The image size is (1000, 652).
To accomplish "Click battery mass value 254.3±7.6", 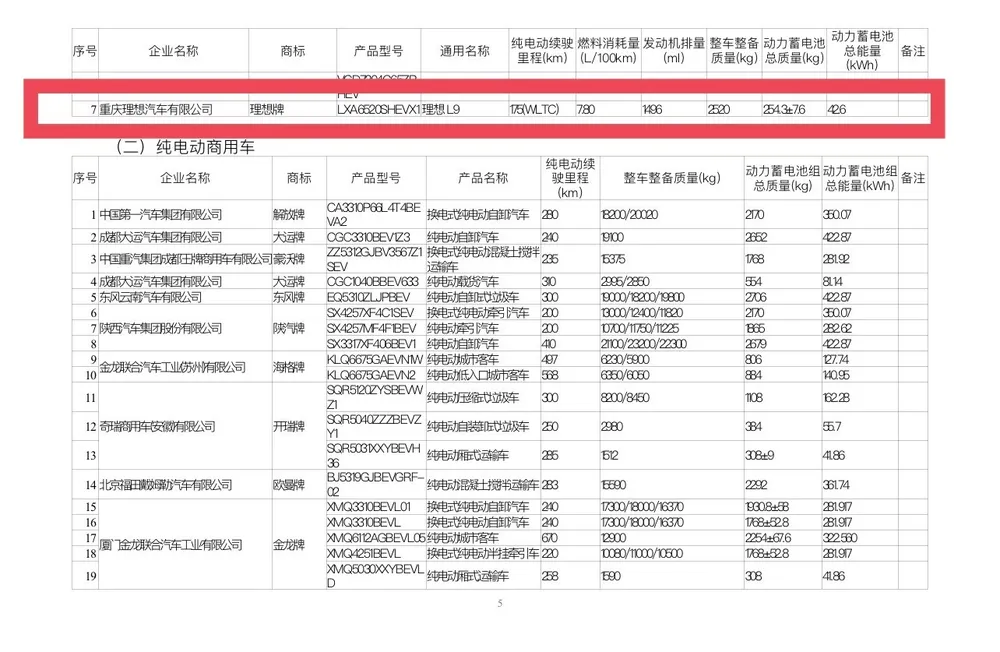I will (x=784, y=110).
